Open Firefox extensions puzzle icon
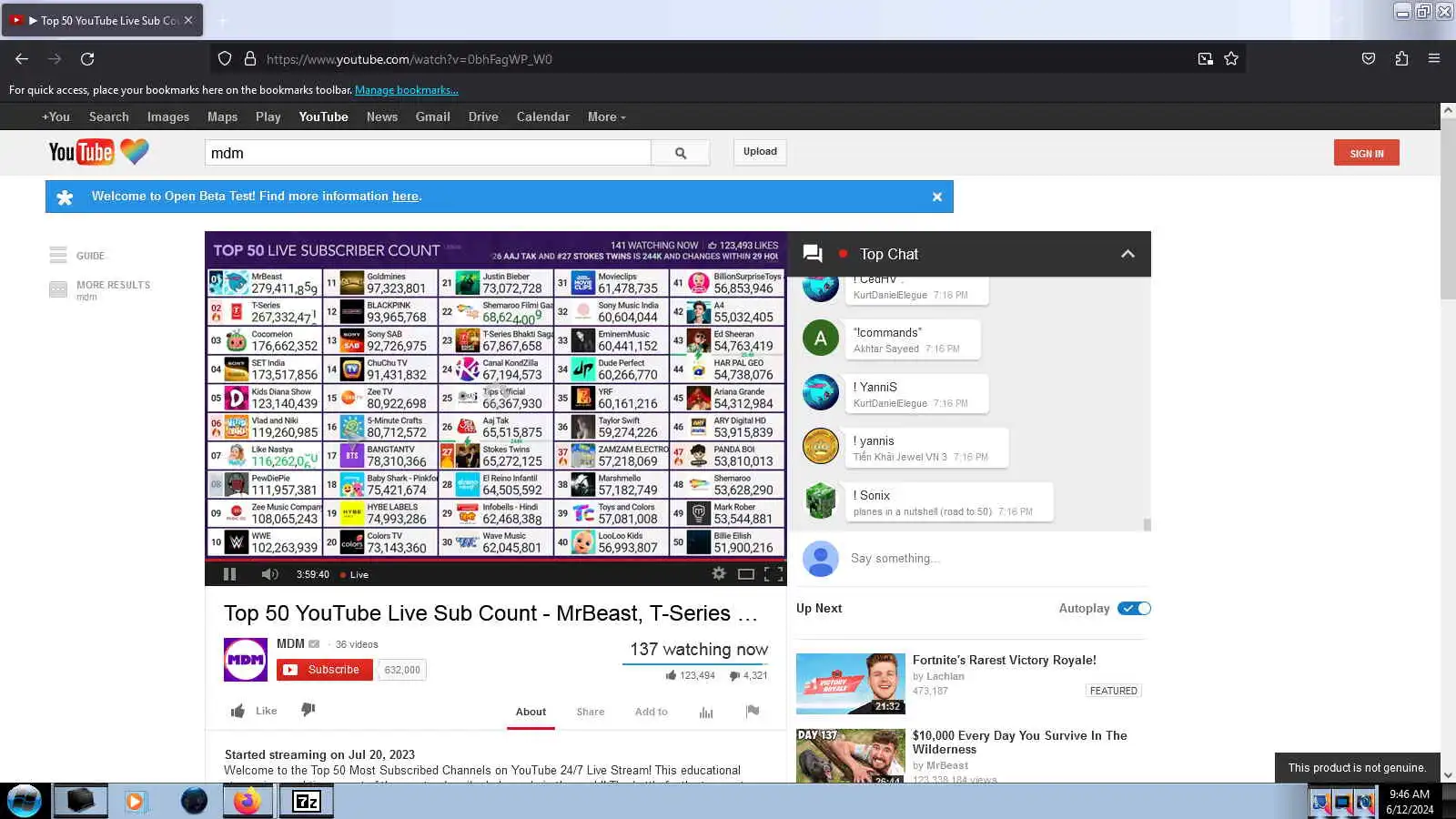Screen dimensions: 1456x819 [x=1401, y=59]
